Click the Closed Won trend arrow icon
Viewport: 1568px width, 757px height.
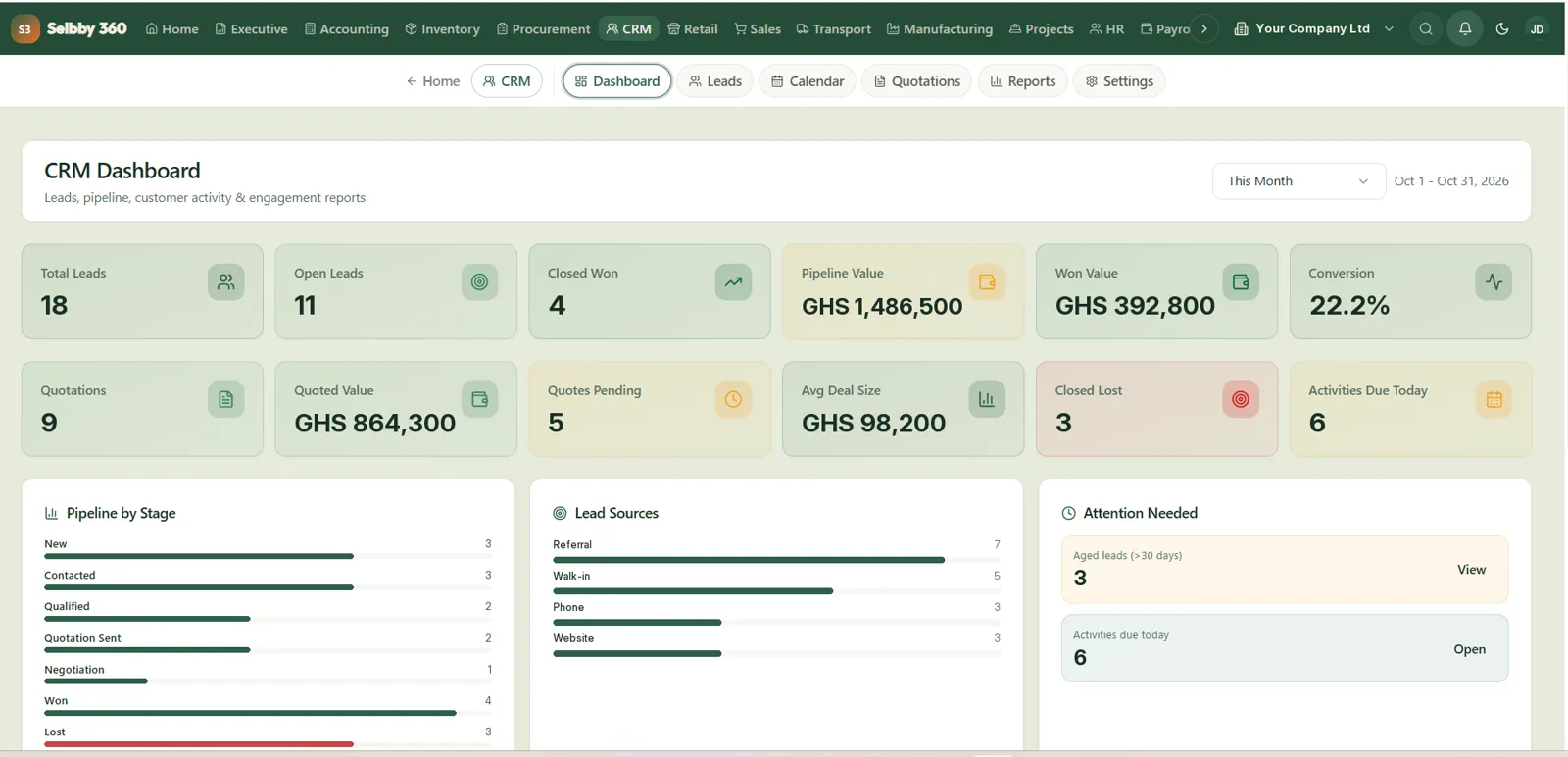coord(733,282)
